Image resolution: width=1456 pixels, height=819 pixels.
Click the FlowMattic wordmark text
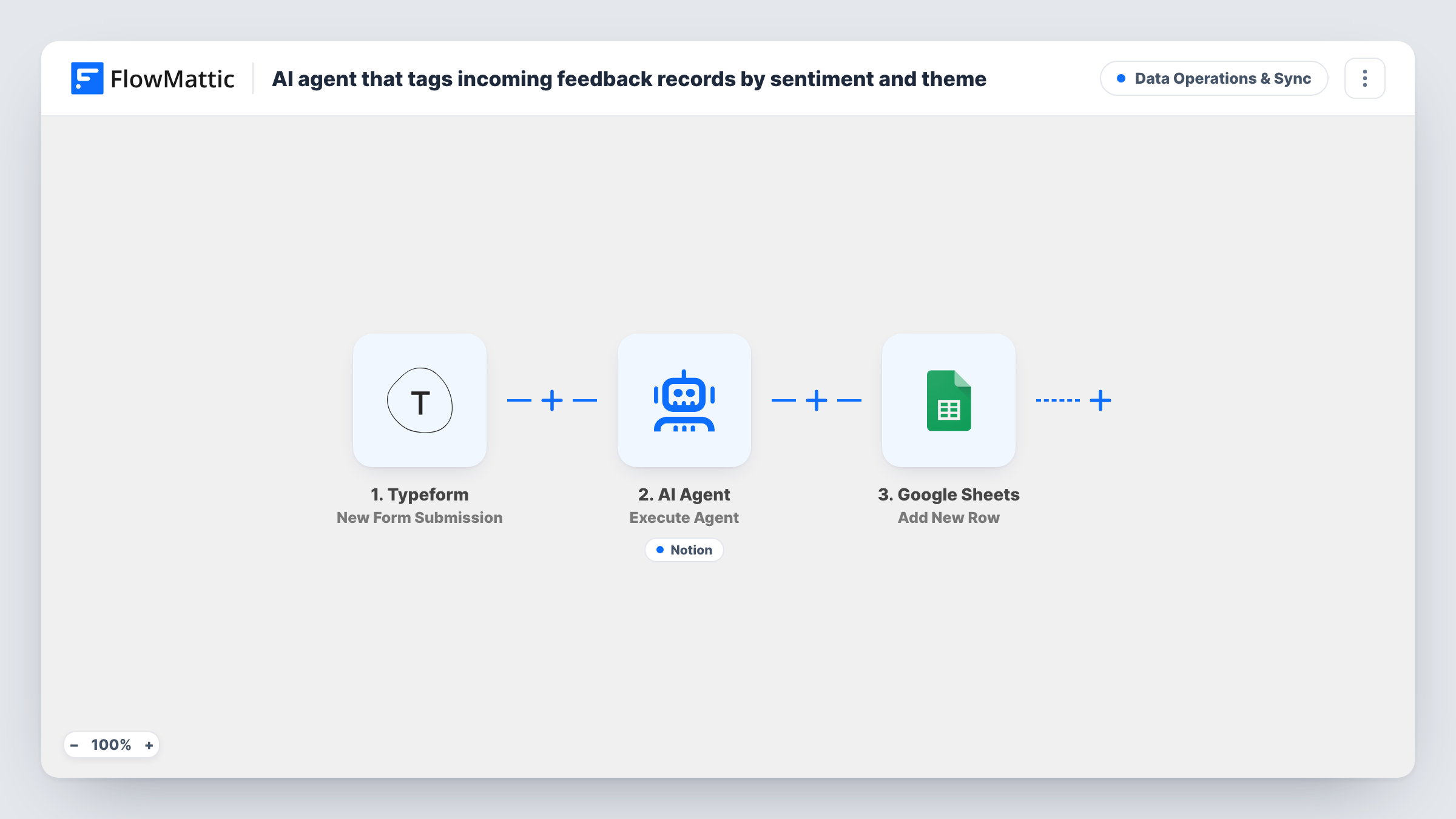(x=172, y=79)
